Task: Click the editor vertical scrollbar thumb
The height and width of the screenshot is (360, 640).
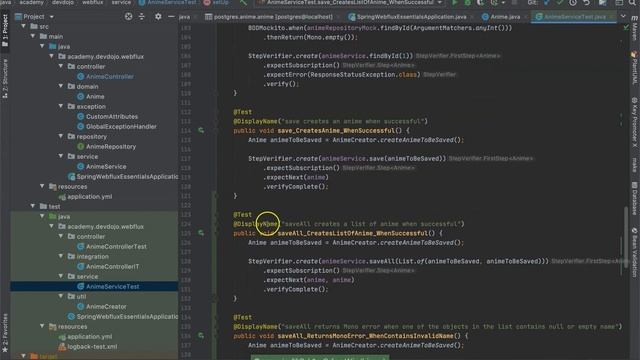Action: [625, 237]
